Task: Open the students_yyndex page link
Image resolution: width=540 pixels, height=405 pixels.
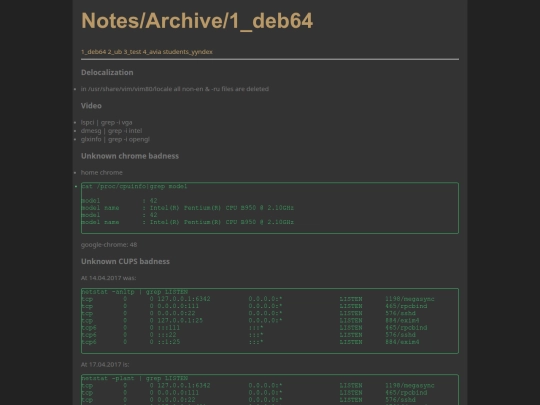Action: (x=188, y=52)
